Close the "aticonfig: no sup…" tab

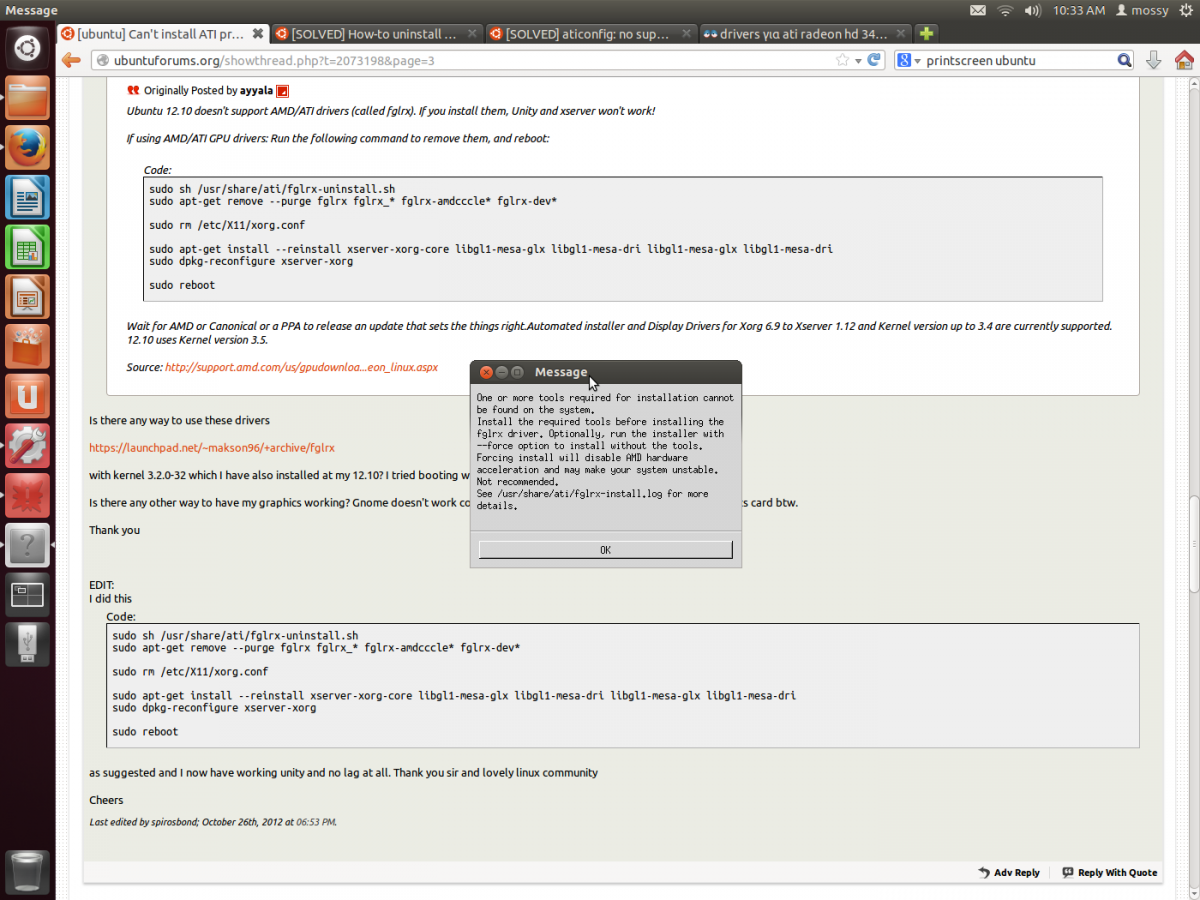coord(684,34)
